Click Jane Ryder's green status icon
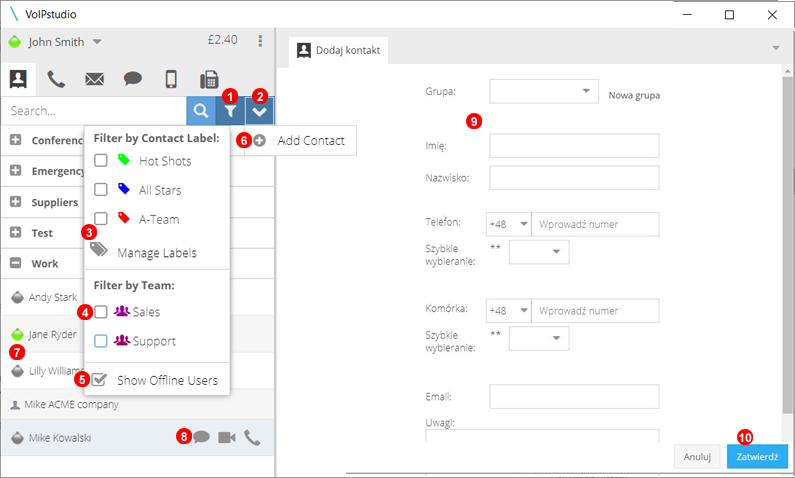The width and height of the screenshot is (795, 478). tap(18, 334)
